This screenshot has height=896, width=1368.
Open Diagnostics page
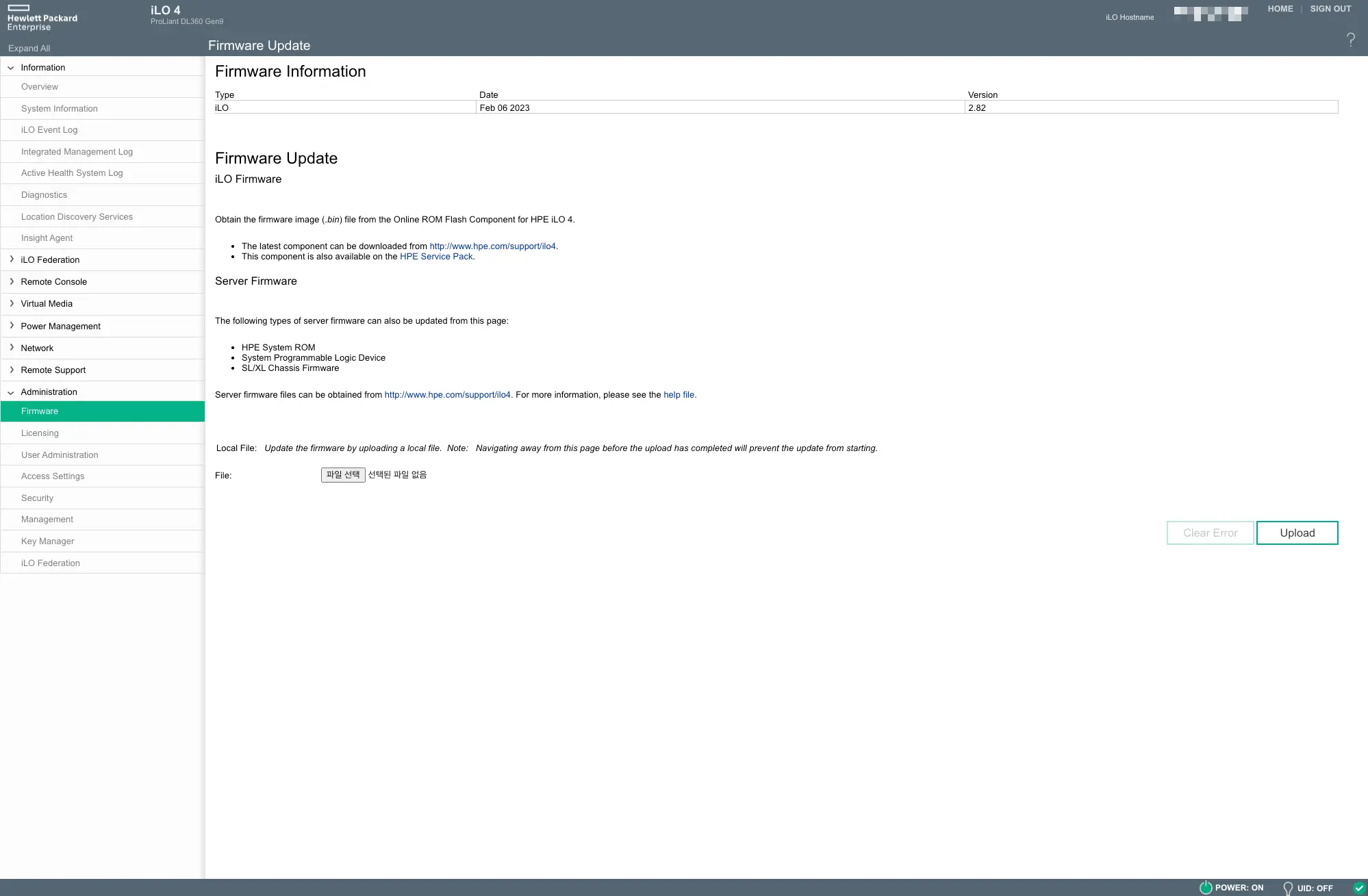click(x=44, y=195)
